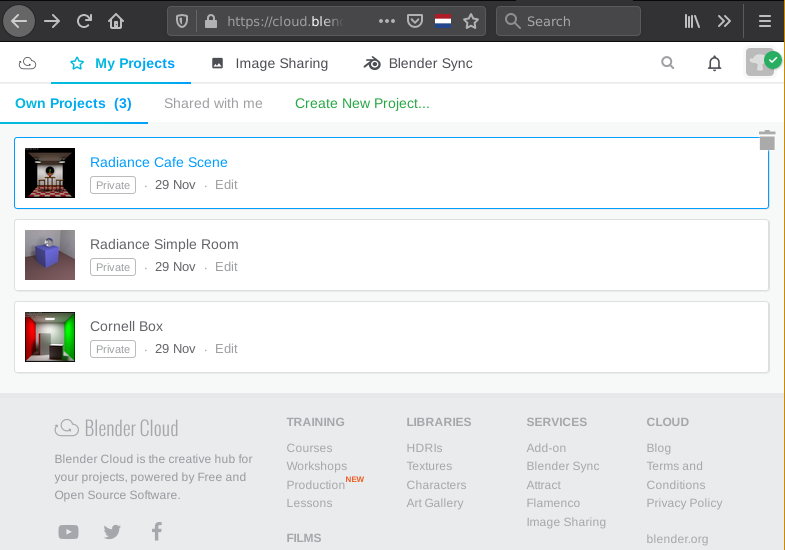This screenshot has height=550, width=785.
Task: Open the My Projects tab
Action: coord(121,63)
